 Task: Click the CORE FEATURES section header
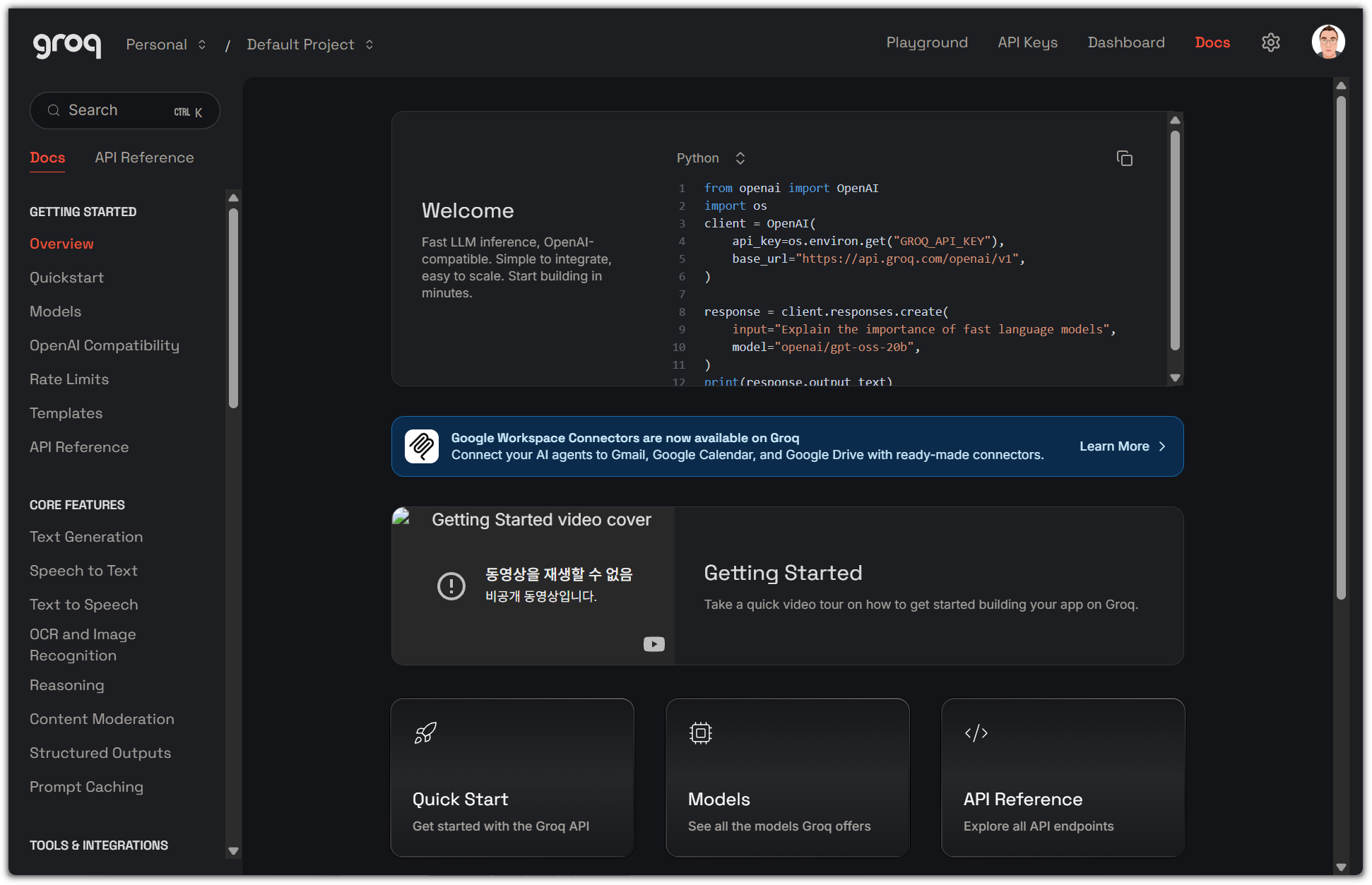(77, 505)
